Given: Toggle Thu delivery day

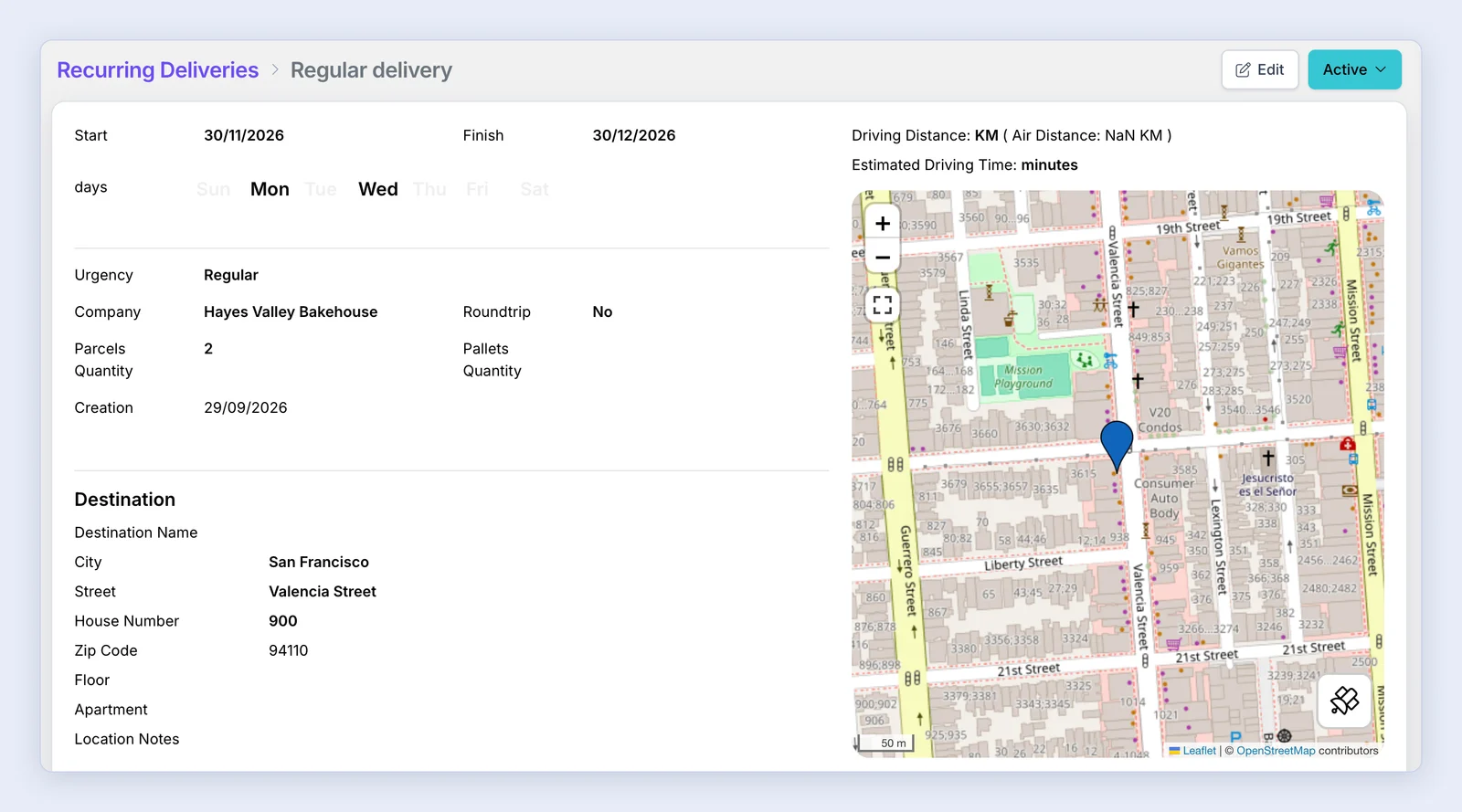Looking at the screenshot, I should click(429, 189).
